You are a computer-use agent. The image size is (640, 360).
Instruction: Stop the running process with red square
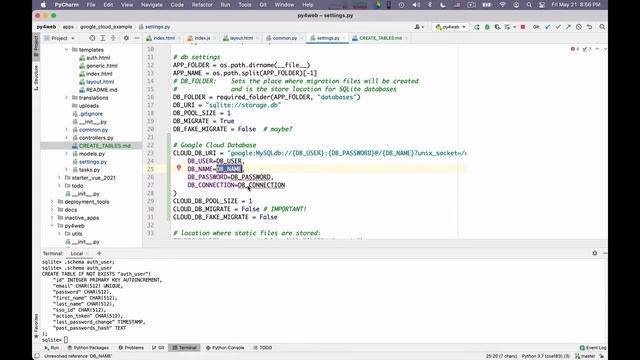522,27
